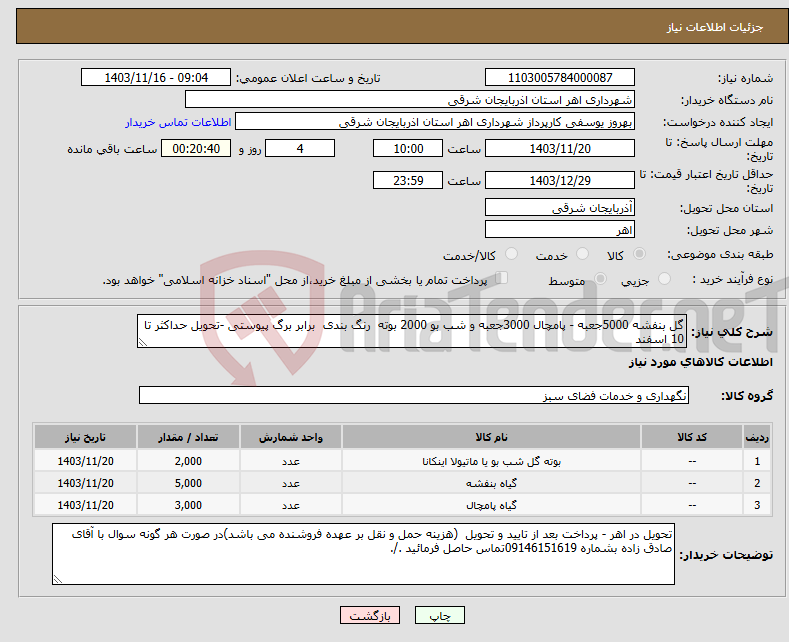Viewport: 789px width, 642px height.
Task: Click the need date in row 2
Action: pos(85,484)
